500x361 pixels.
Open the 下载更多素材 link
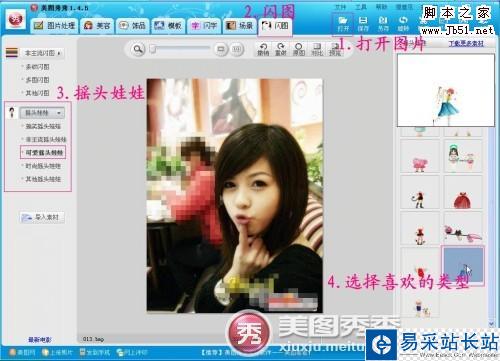(x=466, y=44)
